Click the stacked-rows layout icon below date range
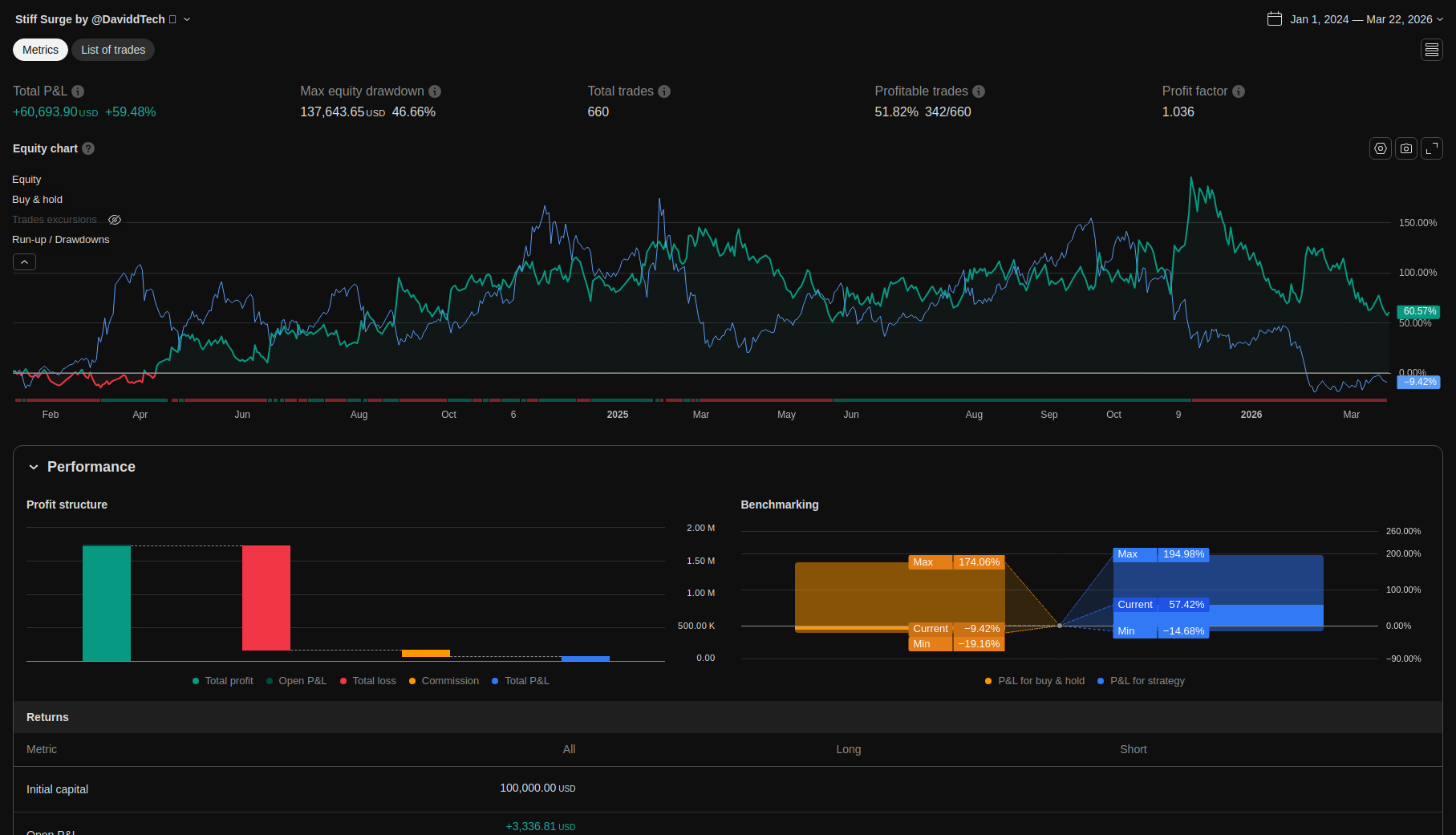The width and height of the screenshot is (1456, 835). [1431, 50]
